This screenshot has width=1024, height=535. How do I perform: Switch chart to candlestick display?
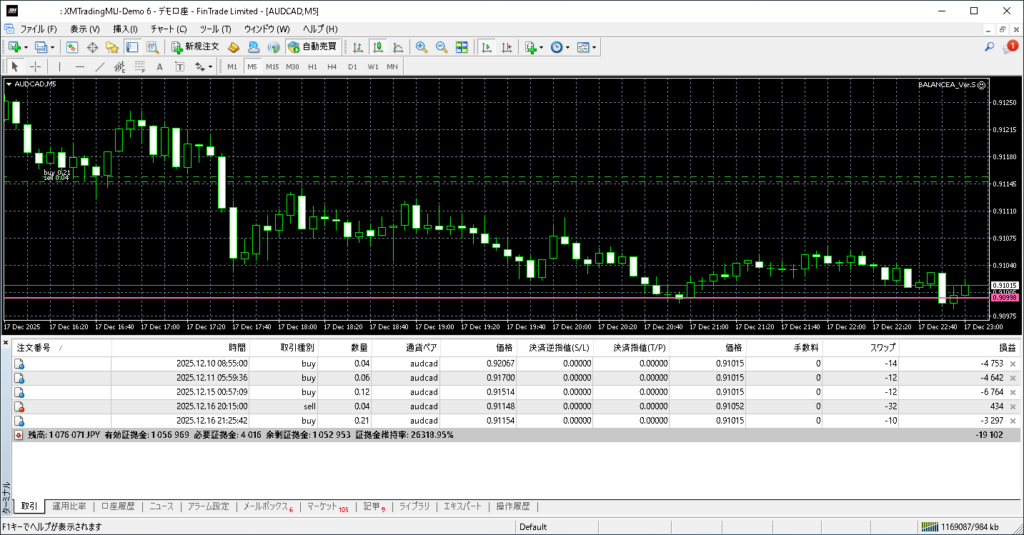379,47
